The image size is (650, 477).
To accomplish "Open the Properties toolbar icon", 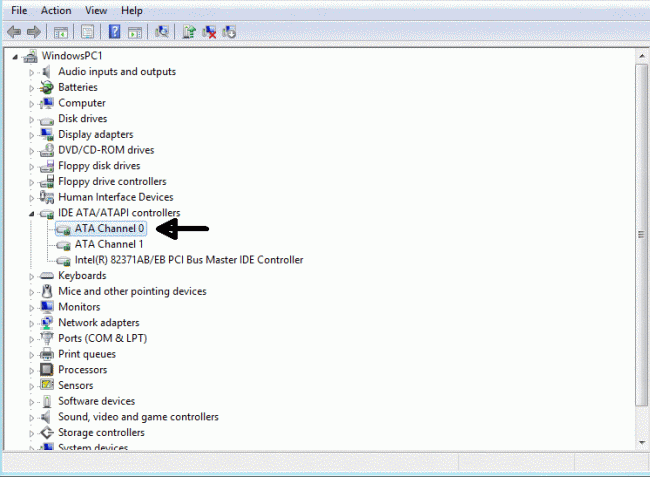I will click(x=88, y=32).
